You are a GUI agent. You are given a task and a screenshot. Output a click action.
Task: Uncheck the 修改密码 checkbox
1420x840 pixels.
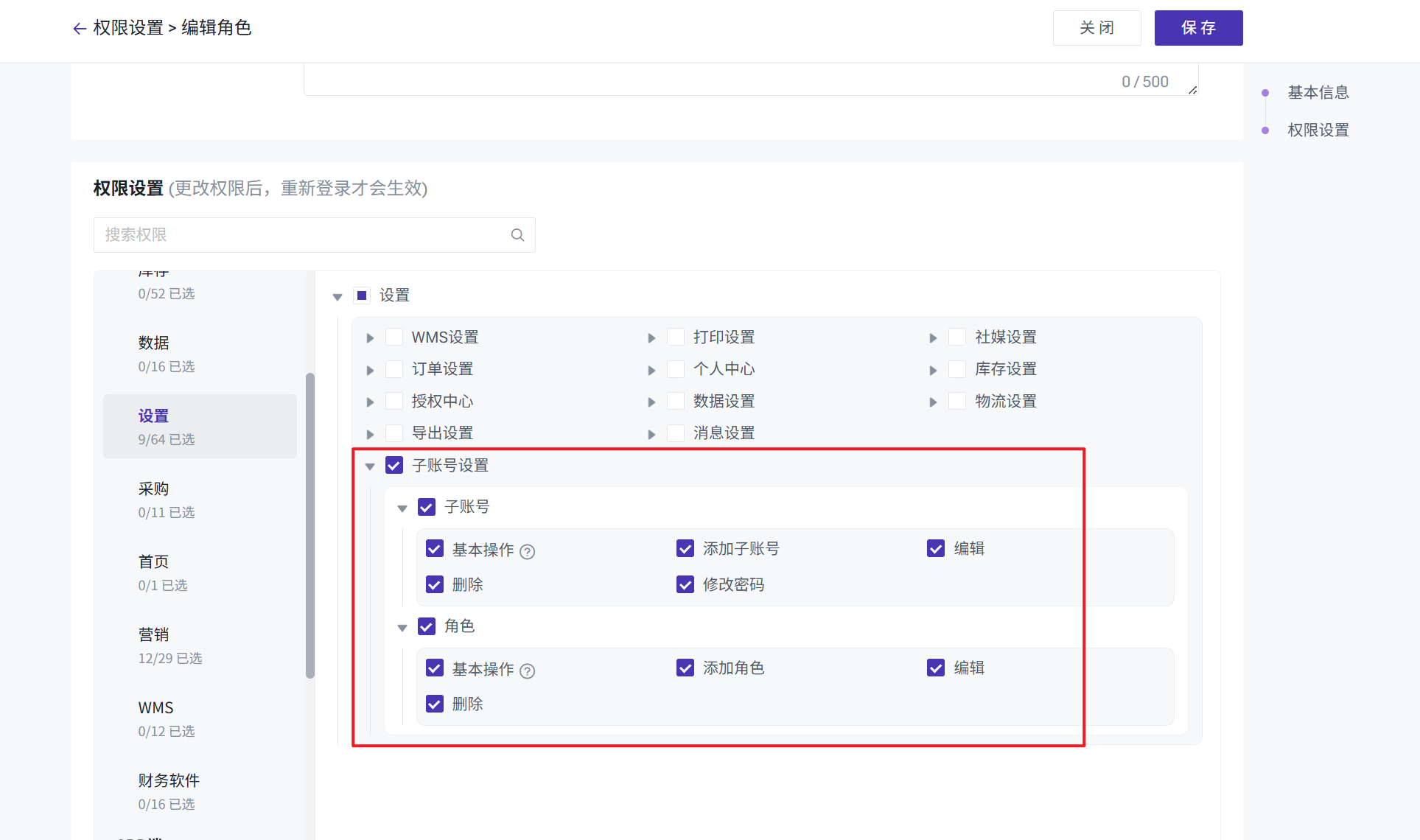[x=685, y=584]
